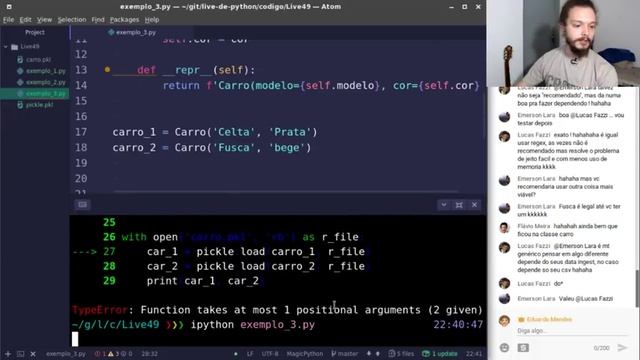Click the 'Celta' string on line 17
This screenshot has height=360, width=640.
[233, 132]
